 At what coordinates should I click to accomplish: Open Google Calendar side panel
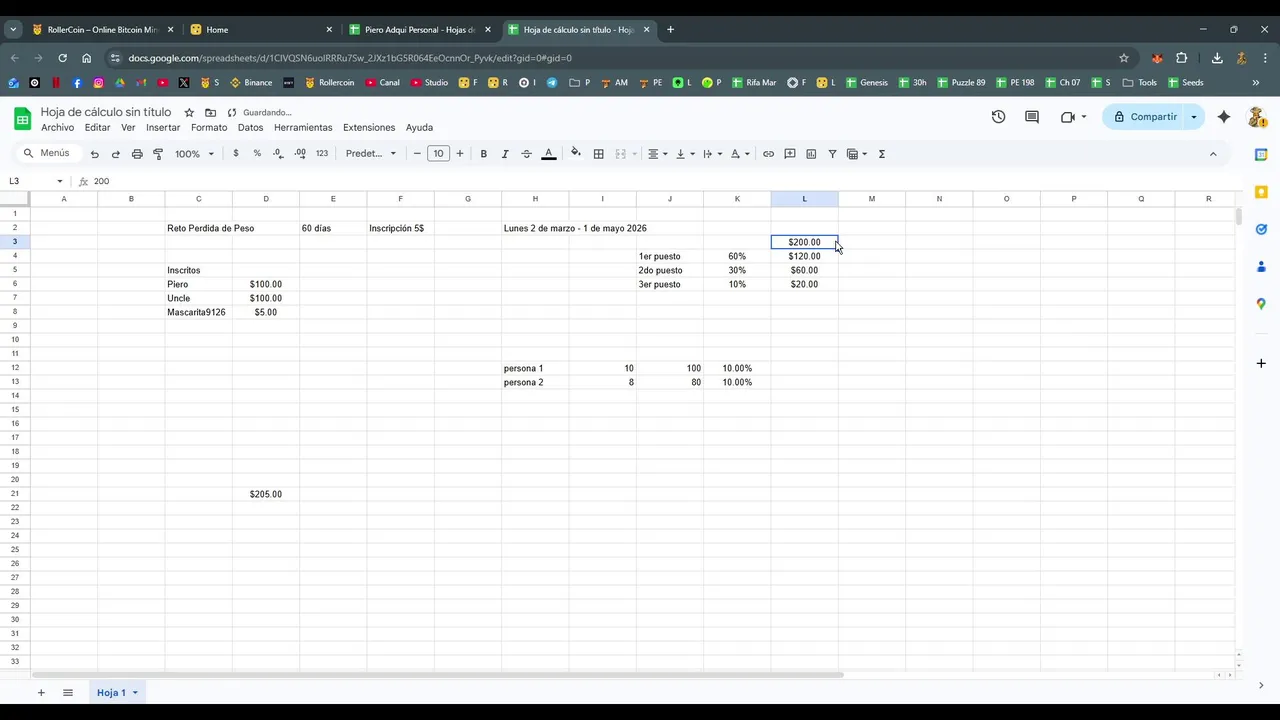pyautogui.click(x=1261, y=154)
